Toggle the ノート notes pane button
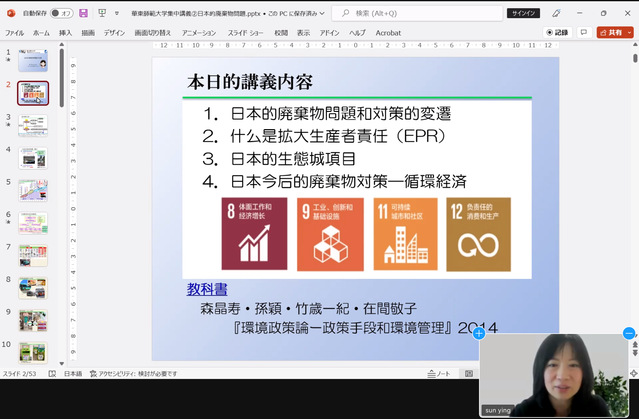The height and width of the screenshot is (419, 639). click(439, 373)
